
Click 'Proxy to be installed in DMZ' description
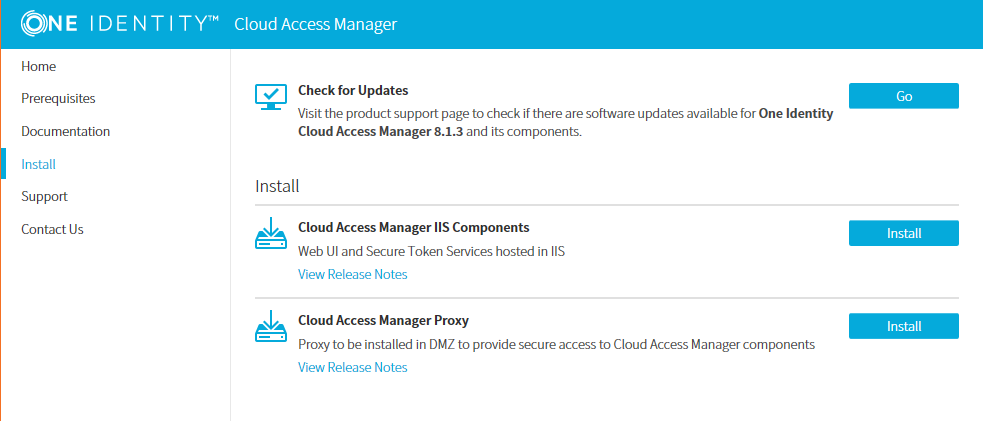click(556, 345)
